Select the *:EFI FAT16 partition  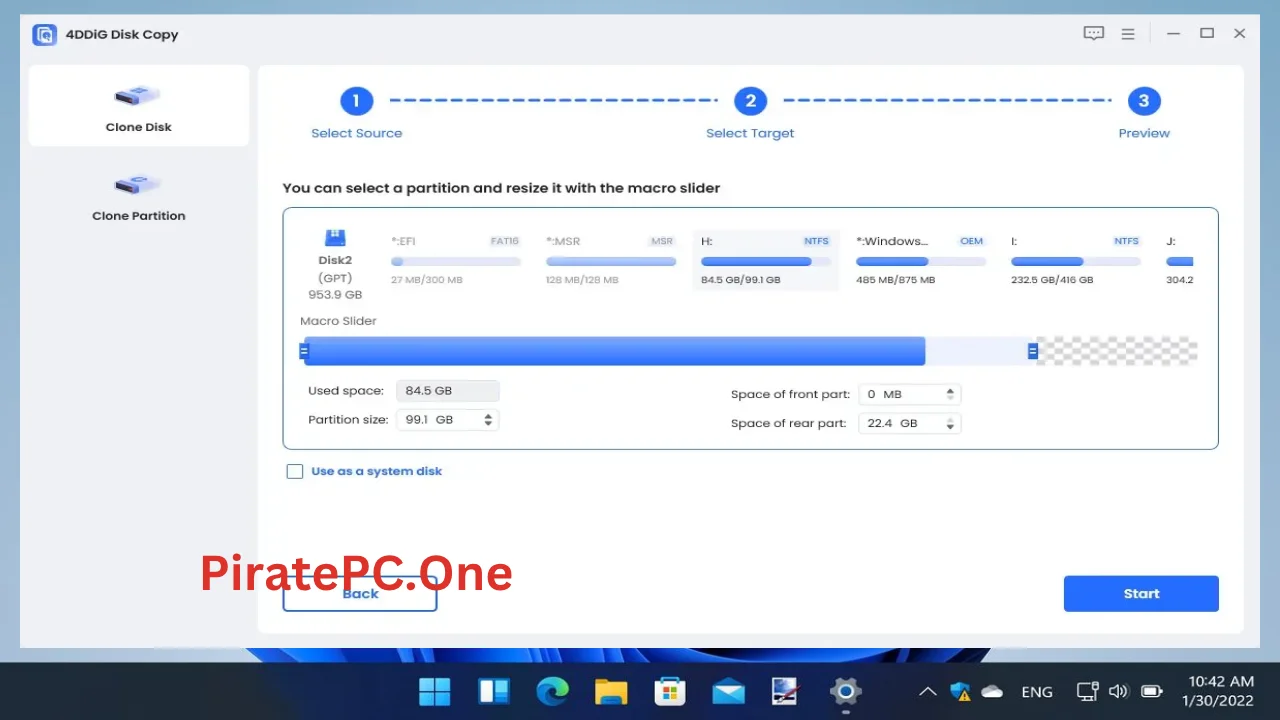pos(456,260)
